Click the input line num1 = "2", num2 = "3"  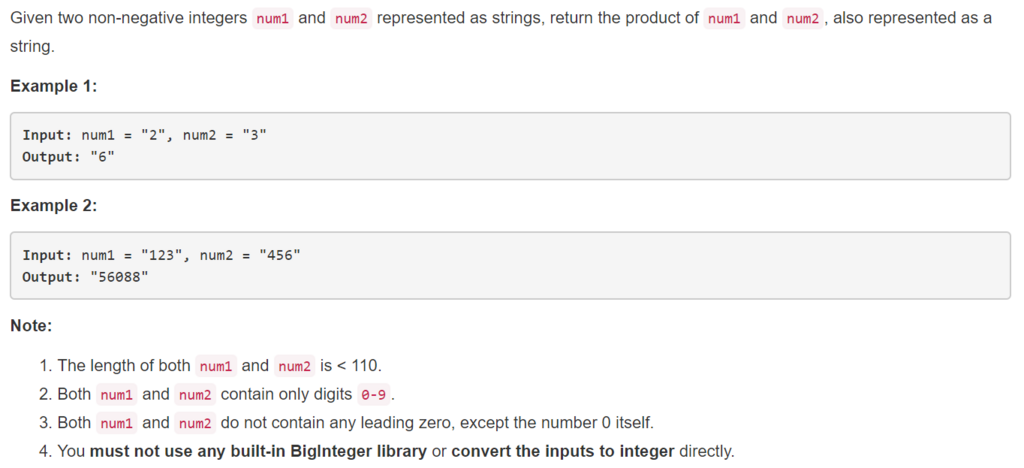pyautogui.click(x=144, y=135)
